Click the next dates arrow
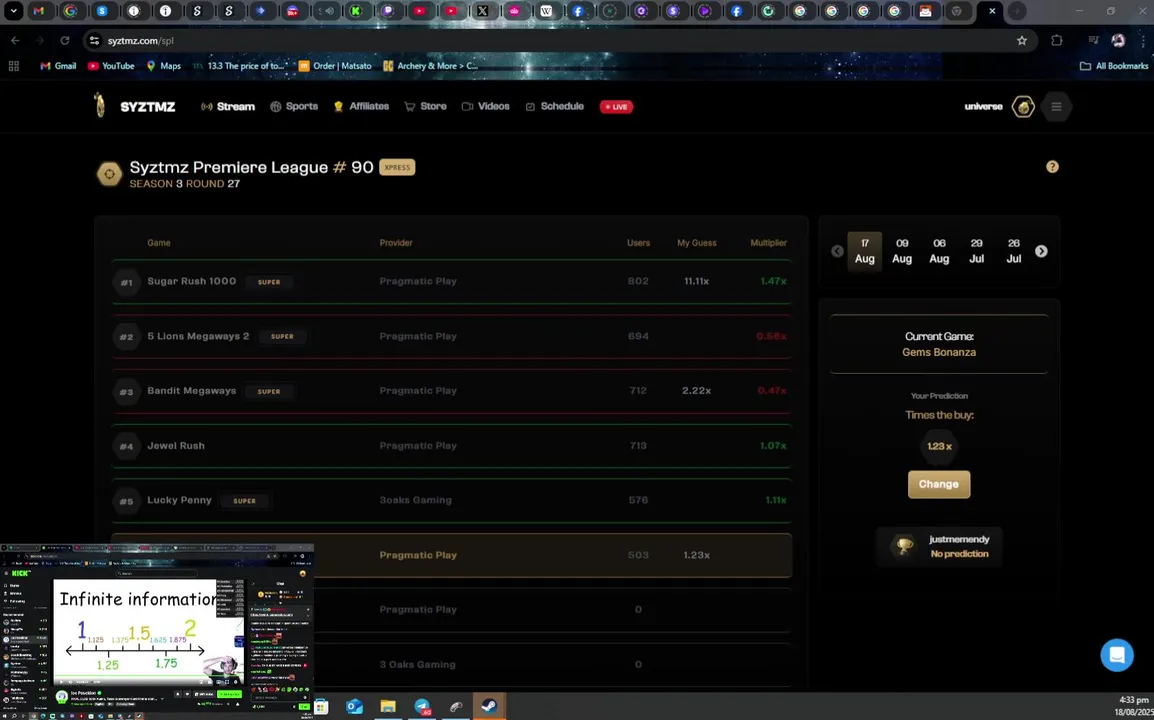The image size is (1154, 720). click(x=1041, y=251)
